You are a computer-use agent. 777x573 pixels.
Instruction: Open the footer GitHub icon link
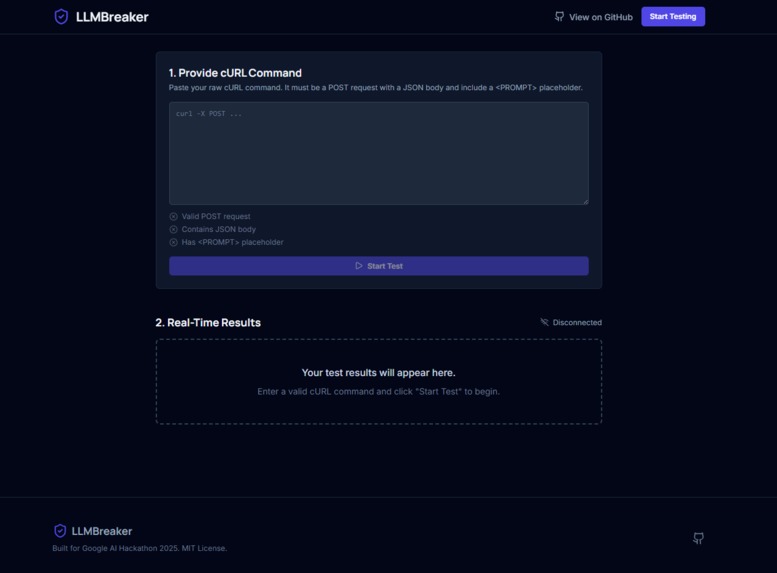coord(698,538)
